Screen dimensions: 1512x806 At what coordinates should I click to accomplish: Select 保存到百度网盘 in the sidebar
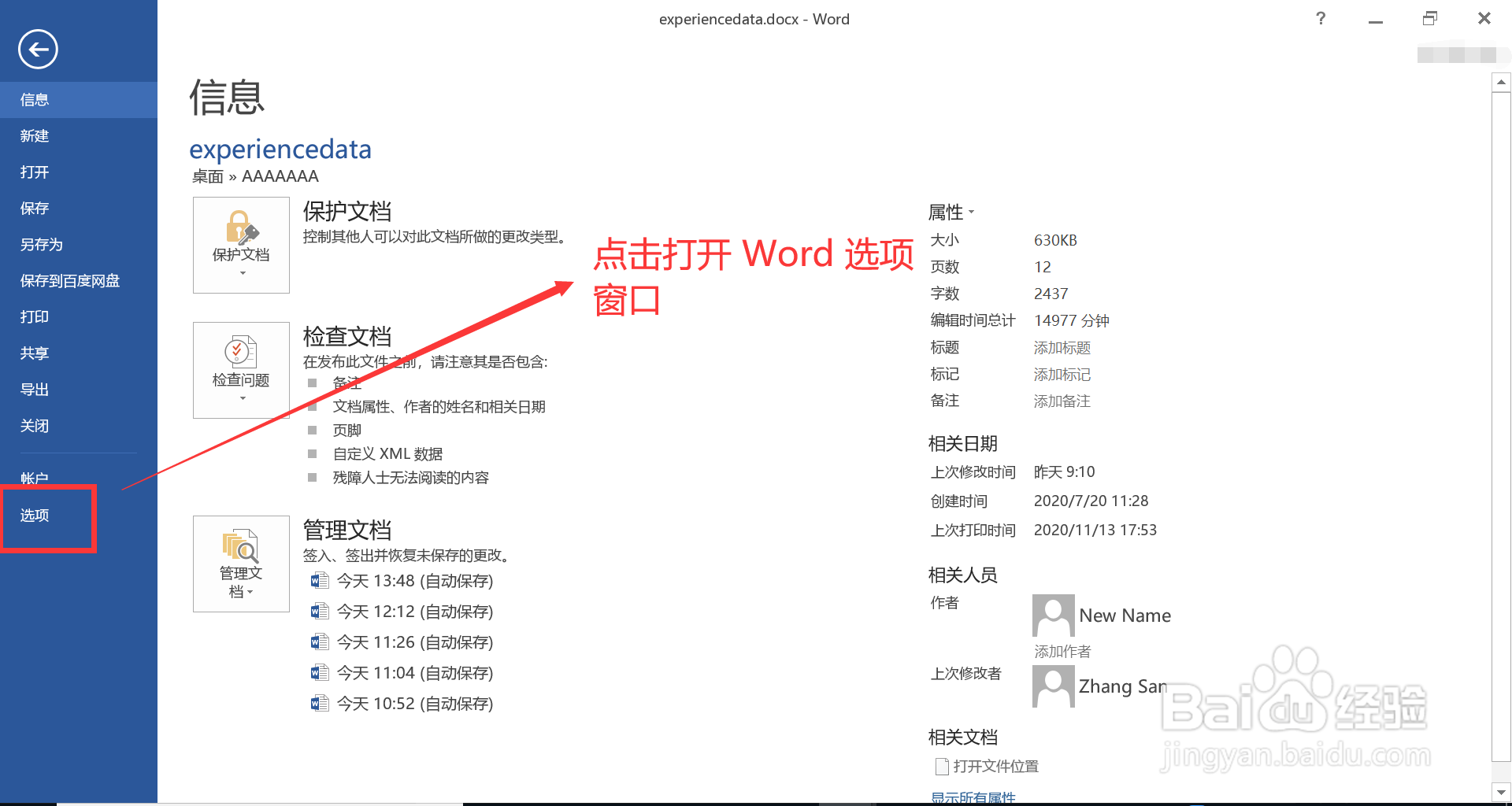coord(79,281)
